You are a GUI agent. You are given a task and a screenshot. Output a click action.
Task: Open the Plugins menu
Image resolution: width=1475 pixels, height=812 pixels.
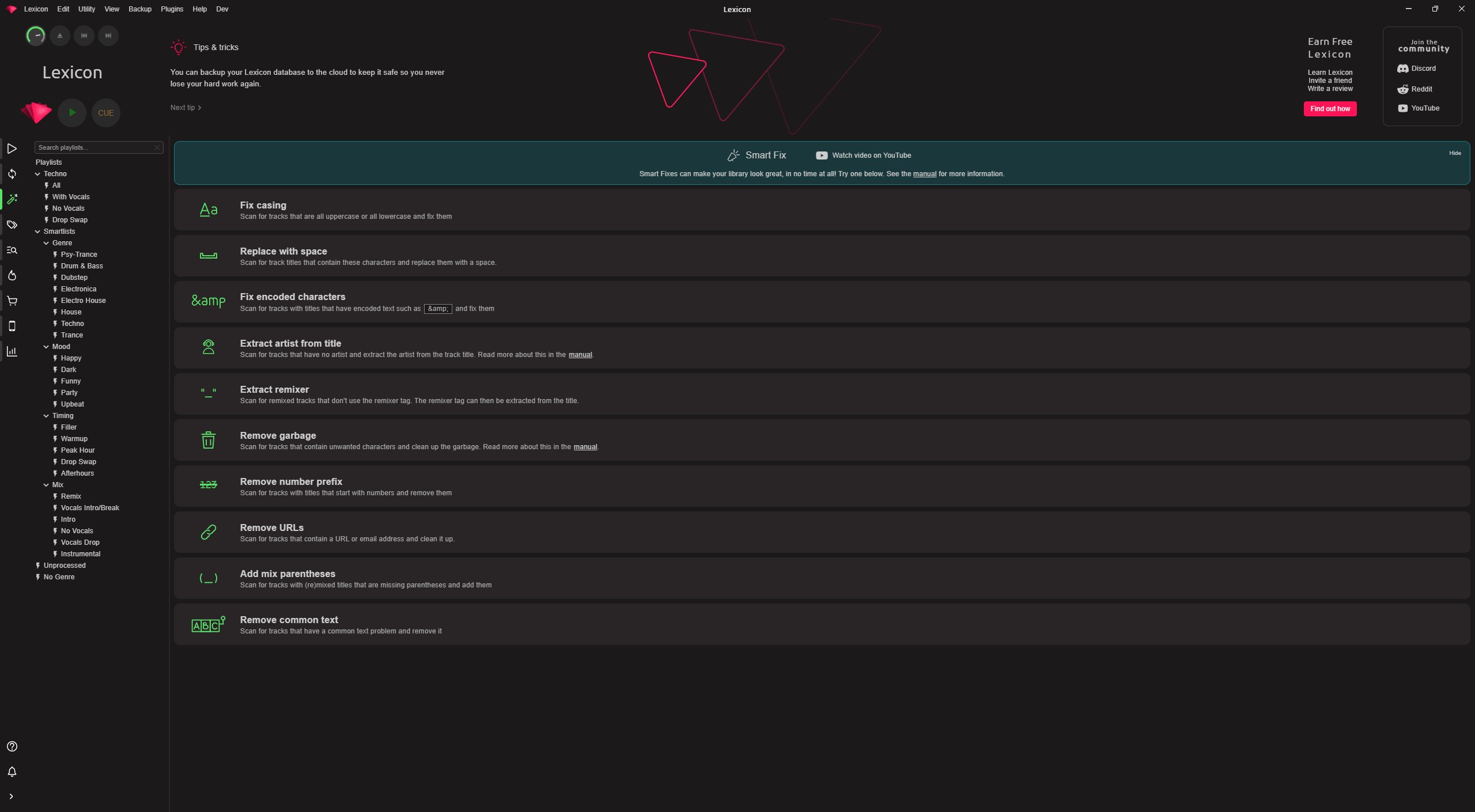point(172,9)
